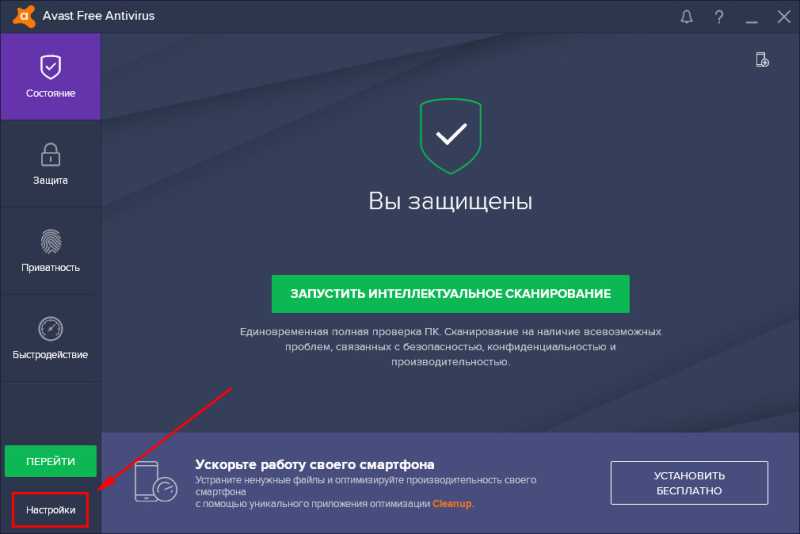Open the notifications bell icon
The width and height of the screenshot is (800, 534).
[687, 17]
